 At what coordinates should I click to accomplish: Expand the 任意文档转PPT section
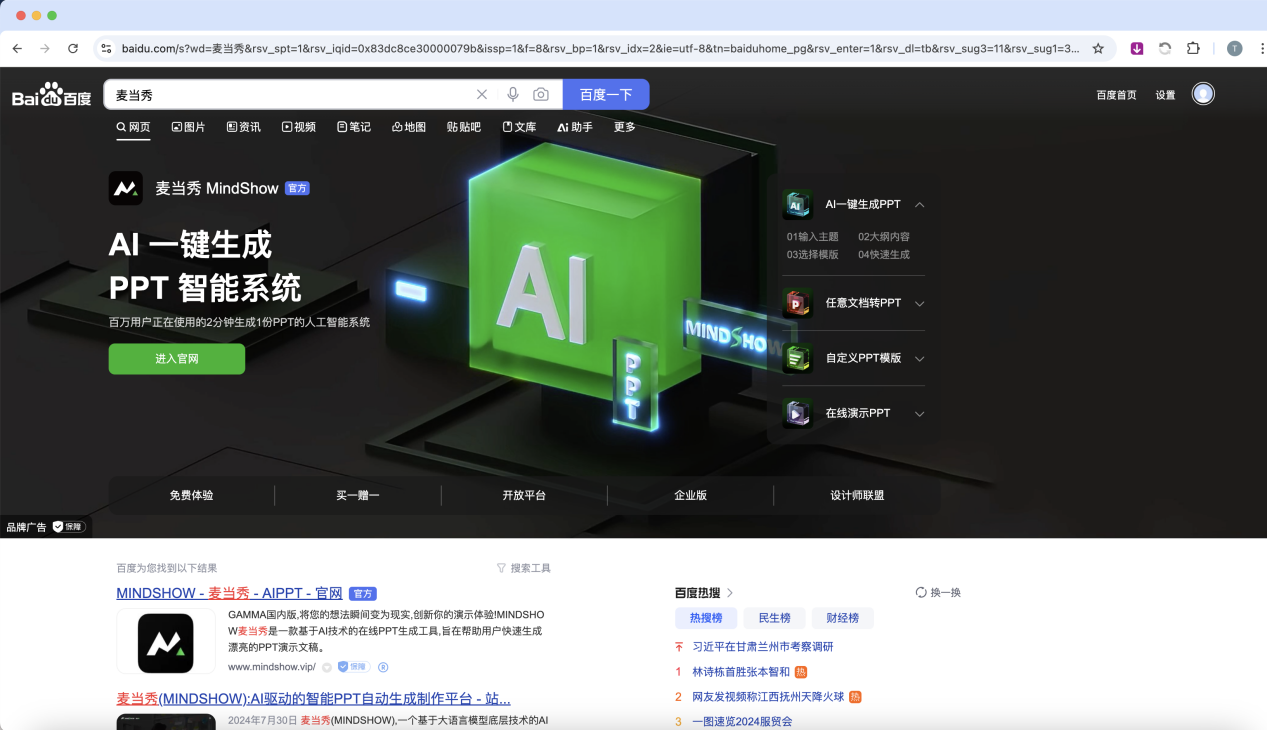pos(919,303)
